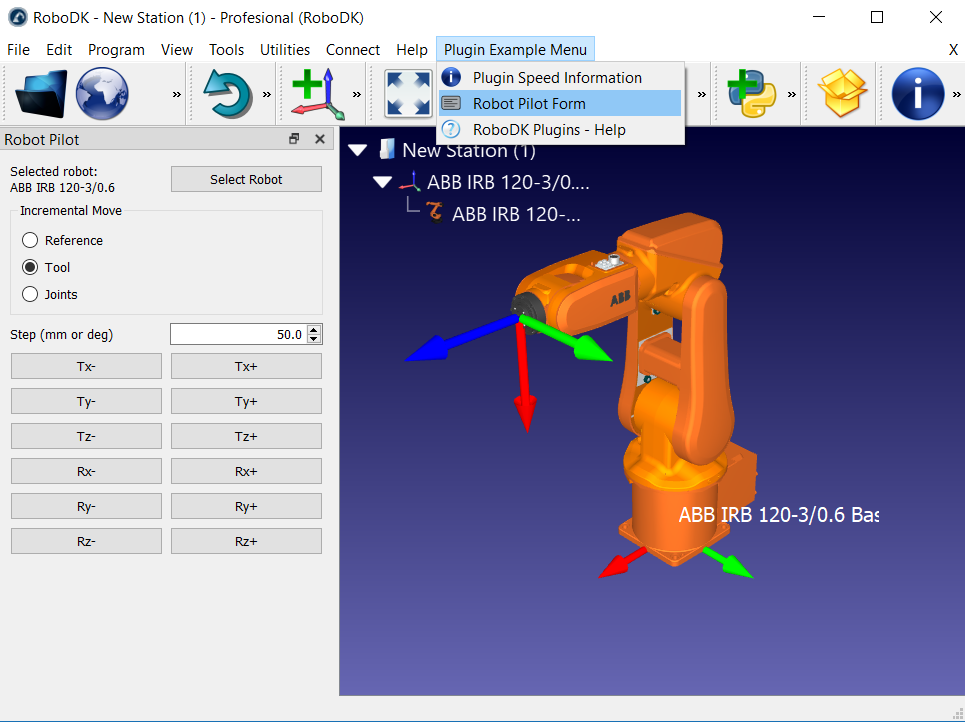Image resolution: width=965 pixels, height=722 pixels.
Task: Click the Ry- button
Action: [86, 507]
